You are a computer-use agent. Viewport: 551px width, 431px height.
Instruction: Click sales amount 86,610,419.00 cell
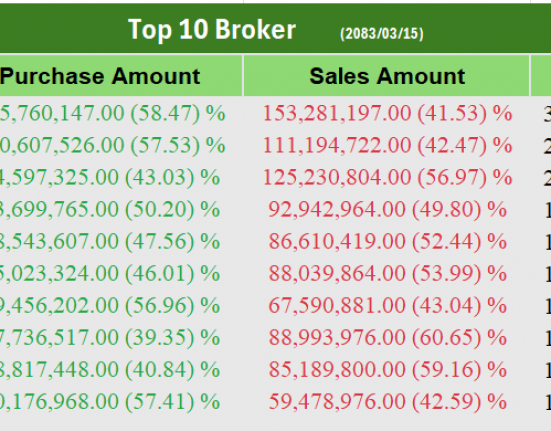click(387, 241)
